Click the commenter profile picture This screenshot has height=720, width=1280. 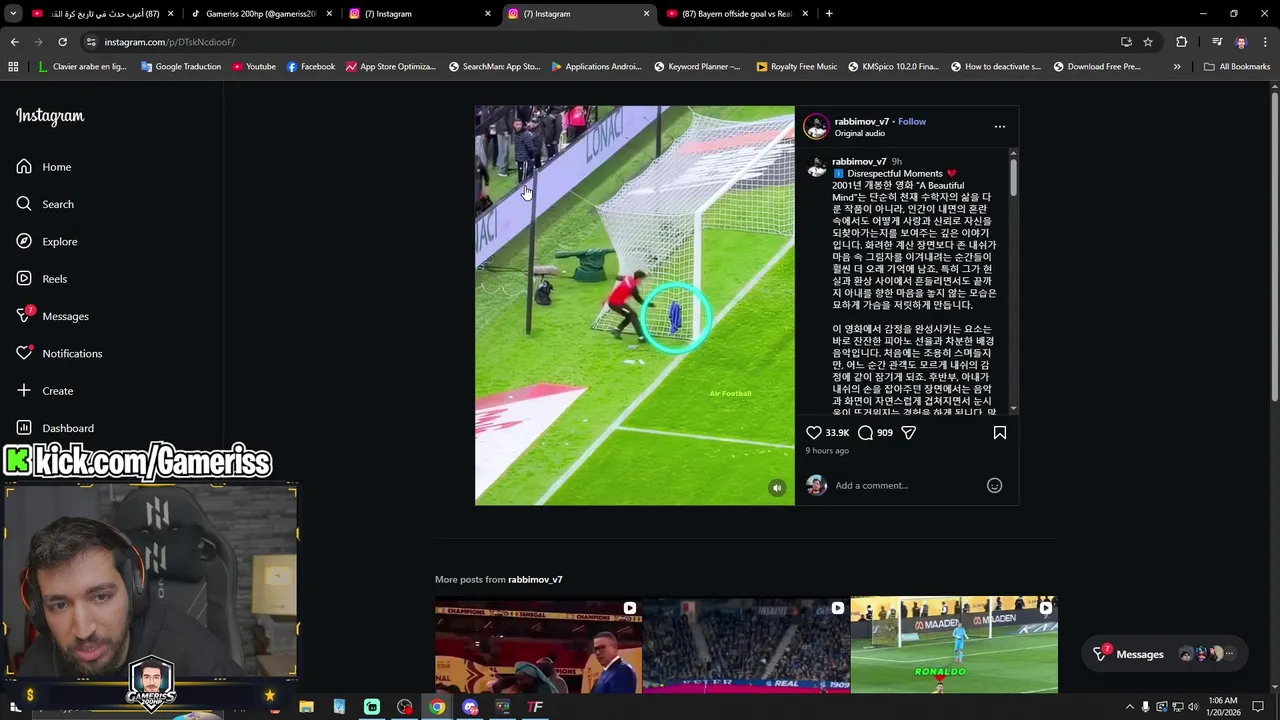click(x=817, y=486)
